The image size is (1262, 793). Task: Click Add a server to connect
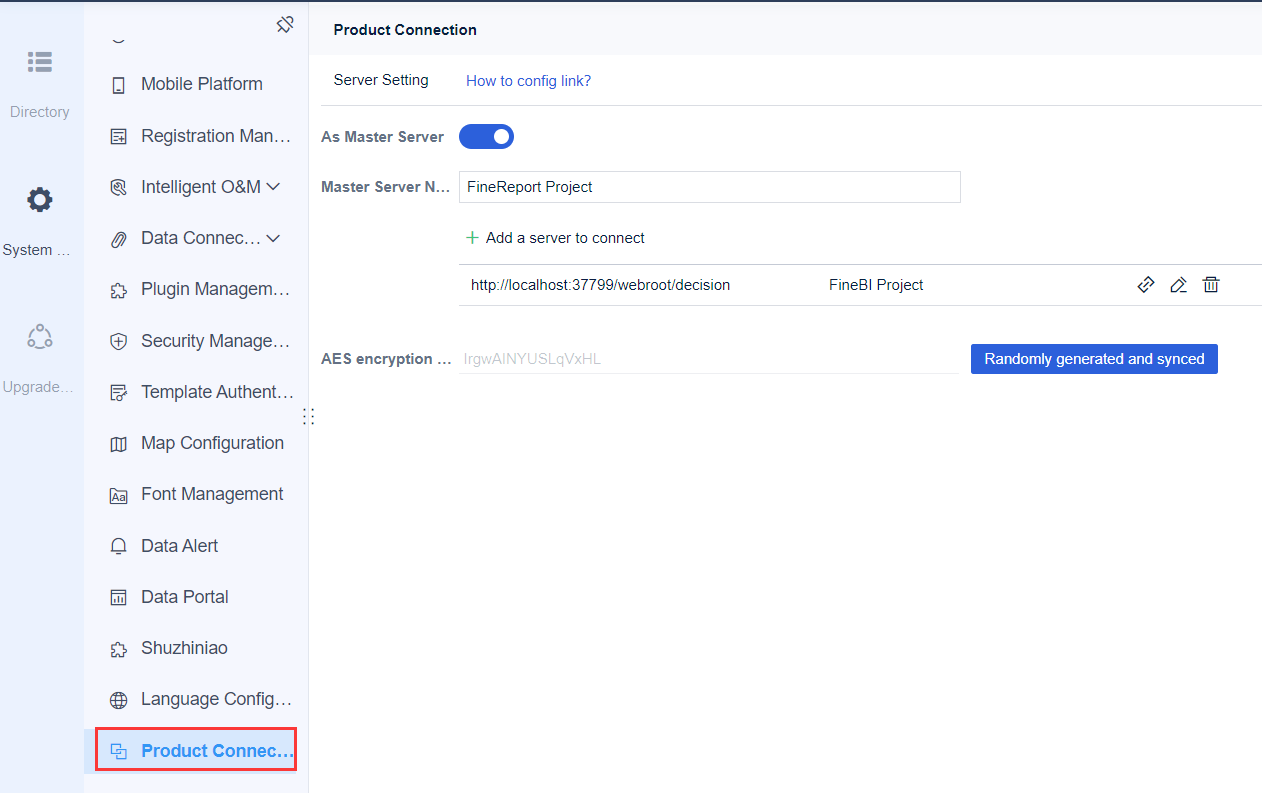pyautogui.click(x=555, y=237)
